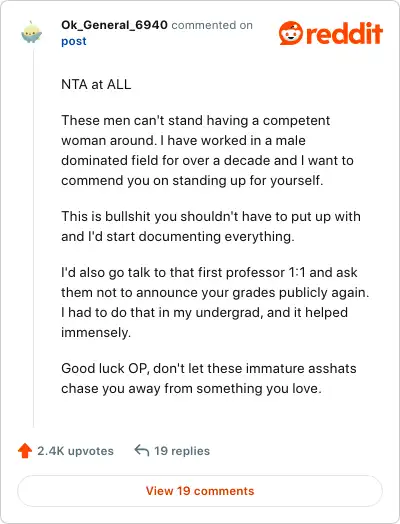Click the 2.4K upvotes label
400x524 pixels.
(x=75, y=451)
